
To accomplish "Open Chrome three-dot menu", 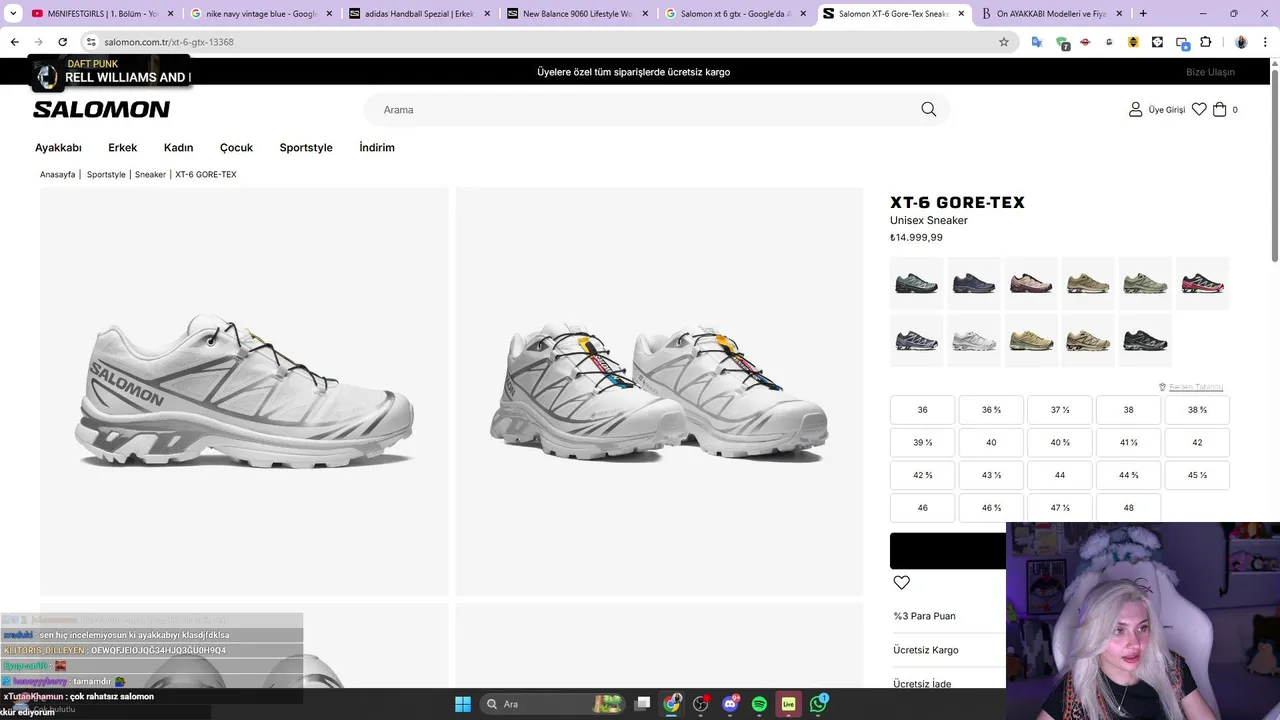I will (x=1265, y=42).
